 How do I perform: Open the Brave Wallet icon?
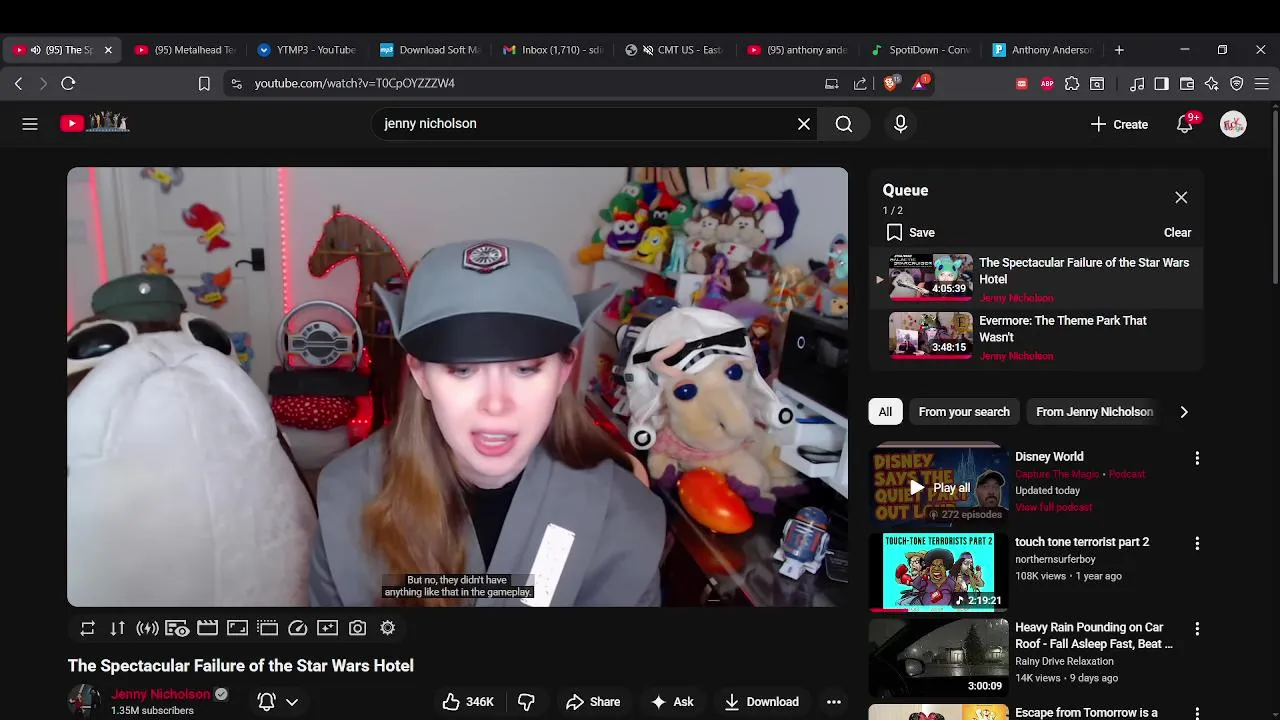coord(1187,84)
